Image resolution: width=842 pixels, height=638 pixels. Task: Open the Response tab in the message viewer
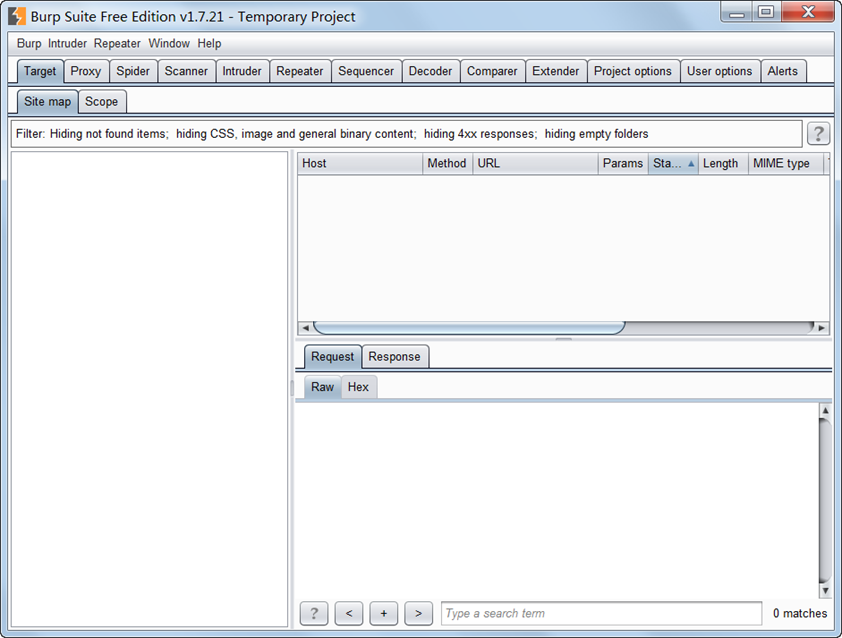(x=394, y=356)
